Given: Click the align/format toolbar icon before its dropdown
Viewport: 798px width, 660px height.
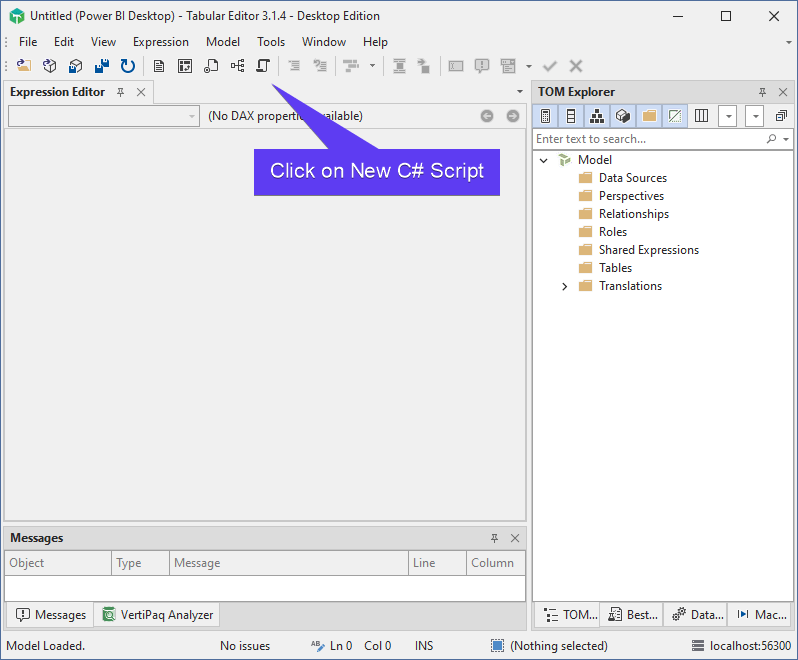Looking at the screenshot, I should pos(351,66).
